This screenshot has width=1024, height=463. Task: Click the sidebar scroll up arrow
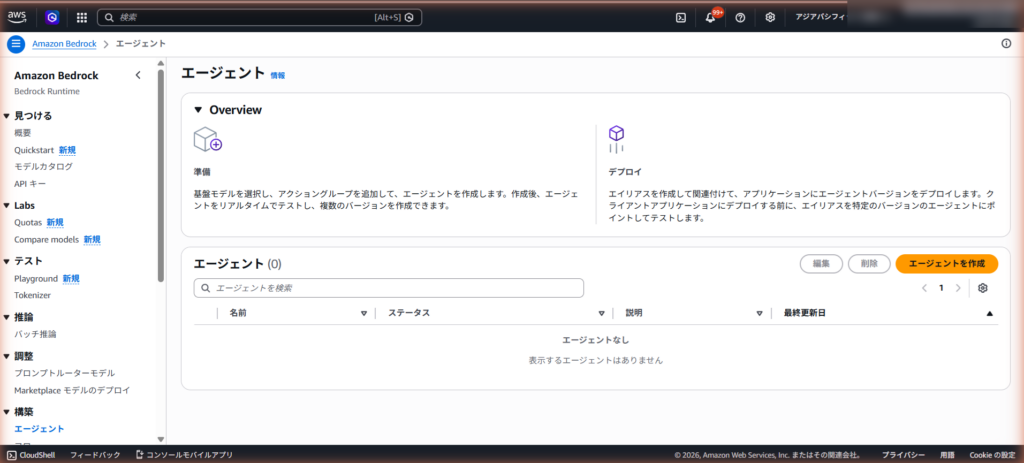click(x=161, y=63)
